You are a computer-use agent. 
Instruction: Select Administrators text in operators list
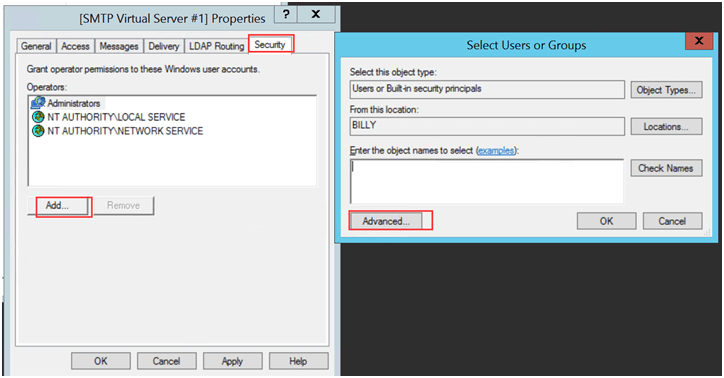click(x=74, y=103)
